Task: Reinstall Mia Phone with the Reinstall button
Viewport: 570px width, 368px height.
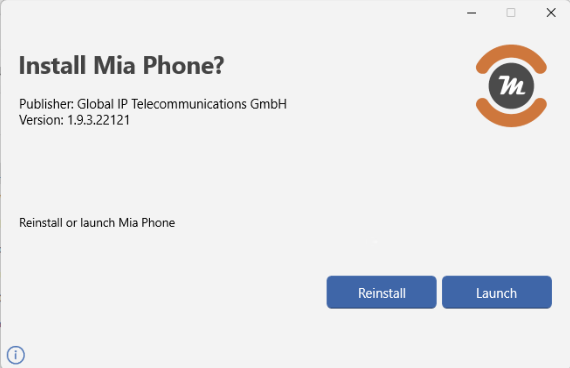Action: [x=381, y=292]
